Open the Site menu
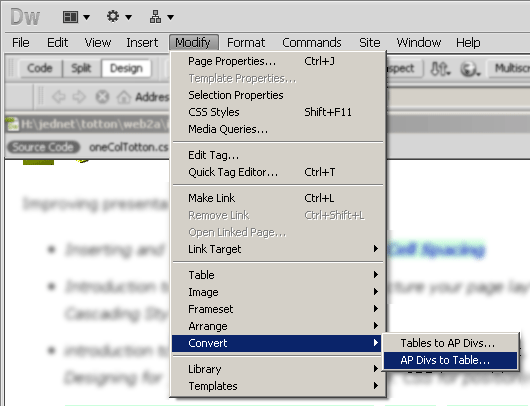530x406 pixels. pos(369,43)
